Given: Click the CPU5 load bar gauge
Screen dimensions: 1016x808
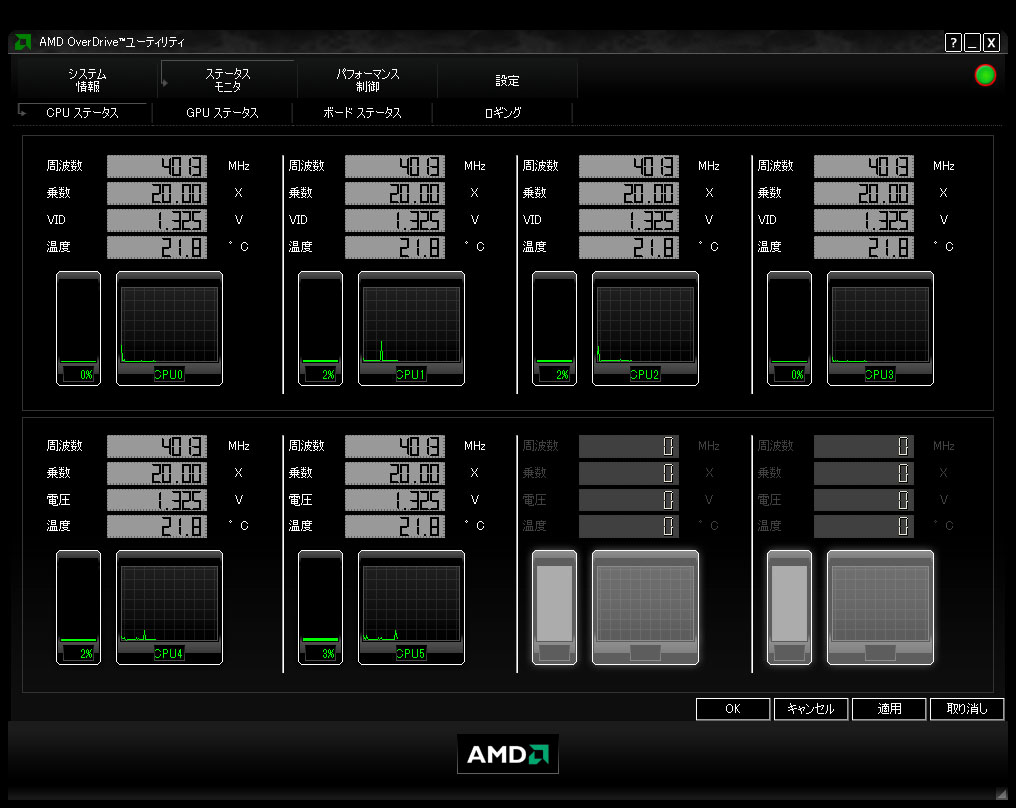Looking at the screenshot, I should (320, 608).
